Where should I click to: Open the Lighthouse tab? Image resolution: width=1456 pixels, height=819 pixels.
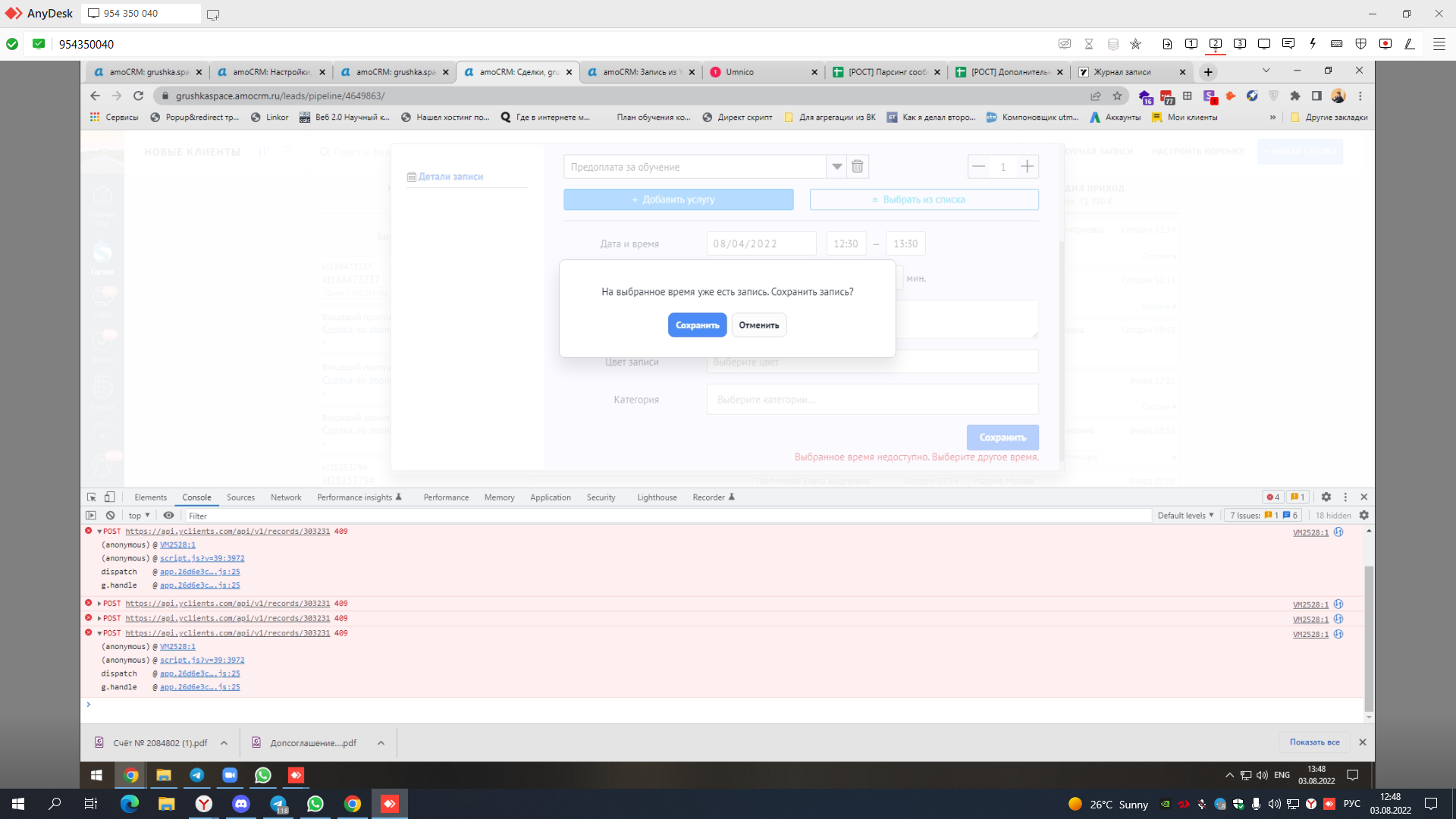tap(657, 497)
